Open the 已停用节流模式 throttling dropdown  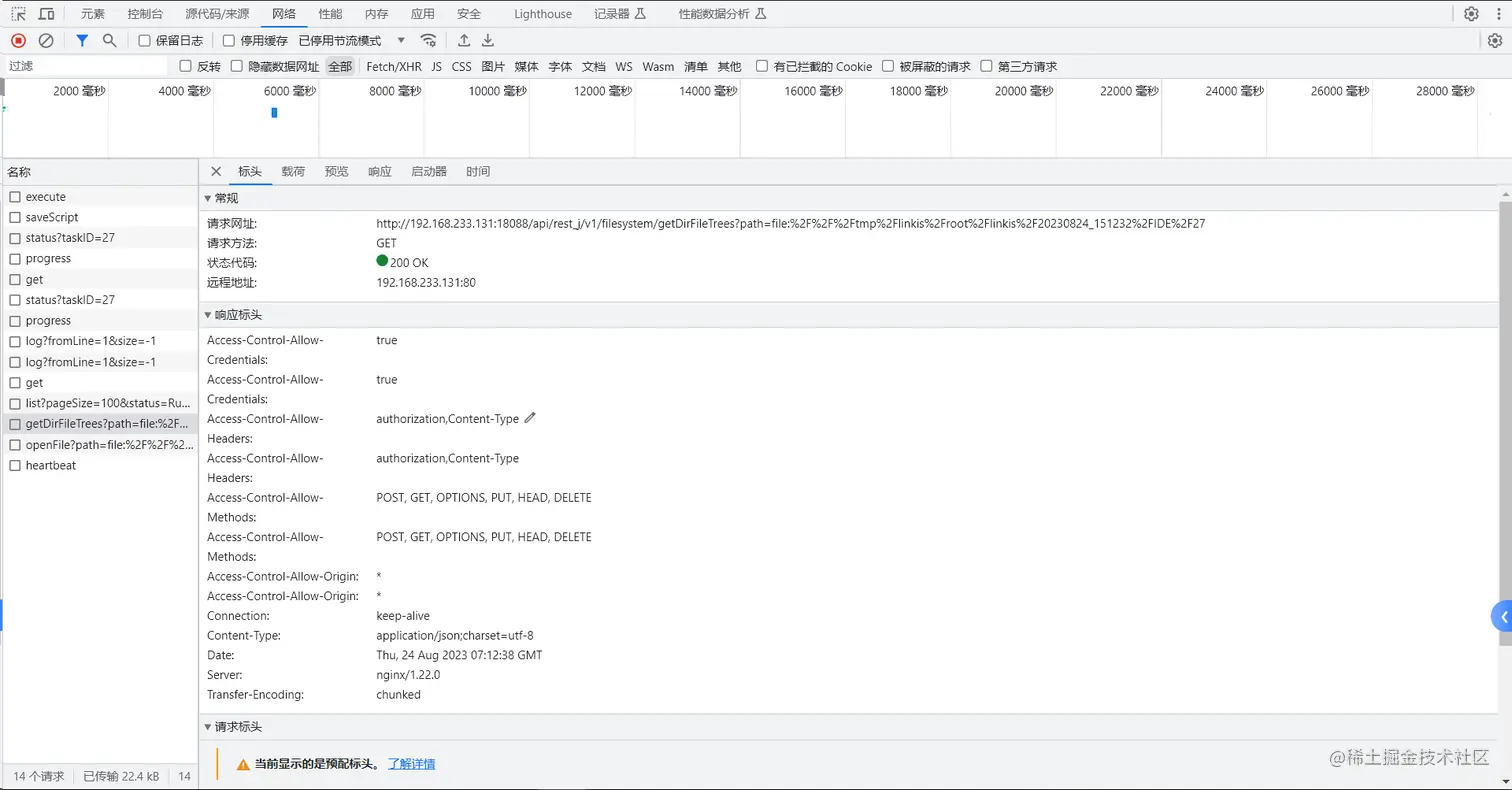click(352, 41)
